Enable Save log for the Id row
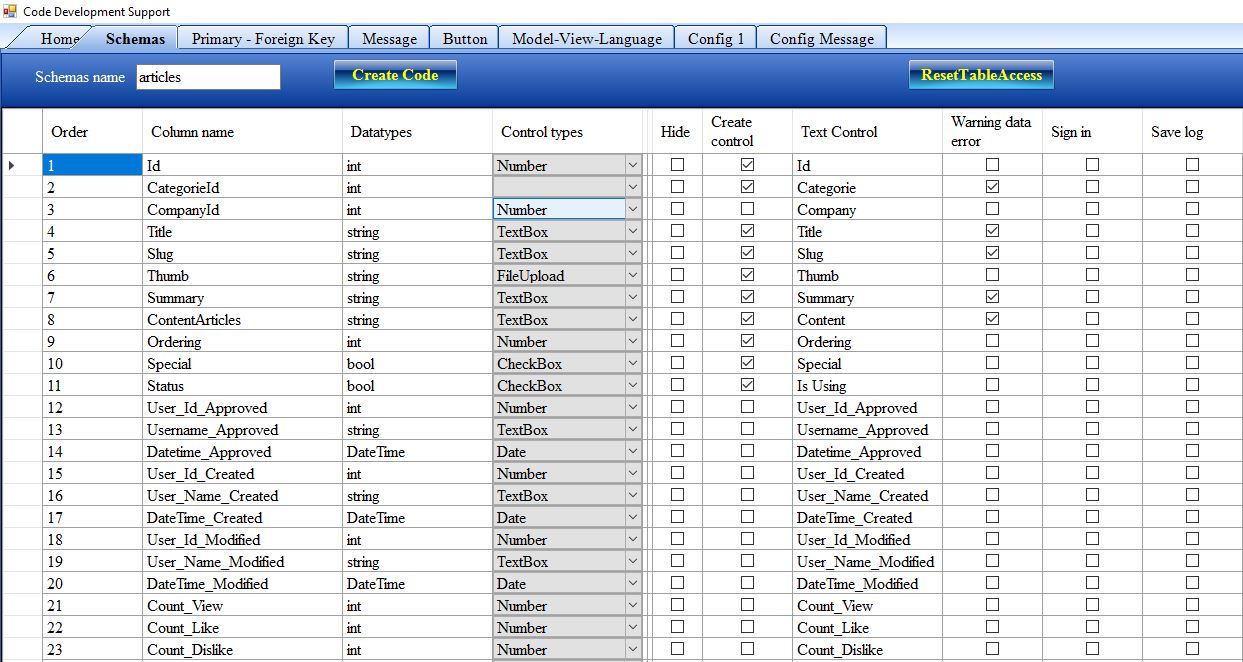The image size is (1243, 662). (1192, 165)
